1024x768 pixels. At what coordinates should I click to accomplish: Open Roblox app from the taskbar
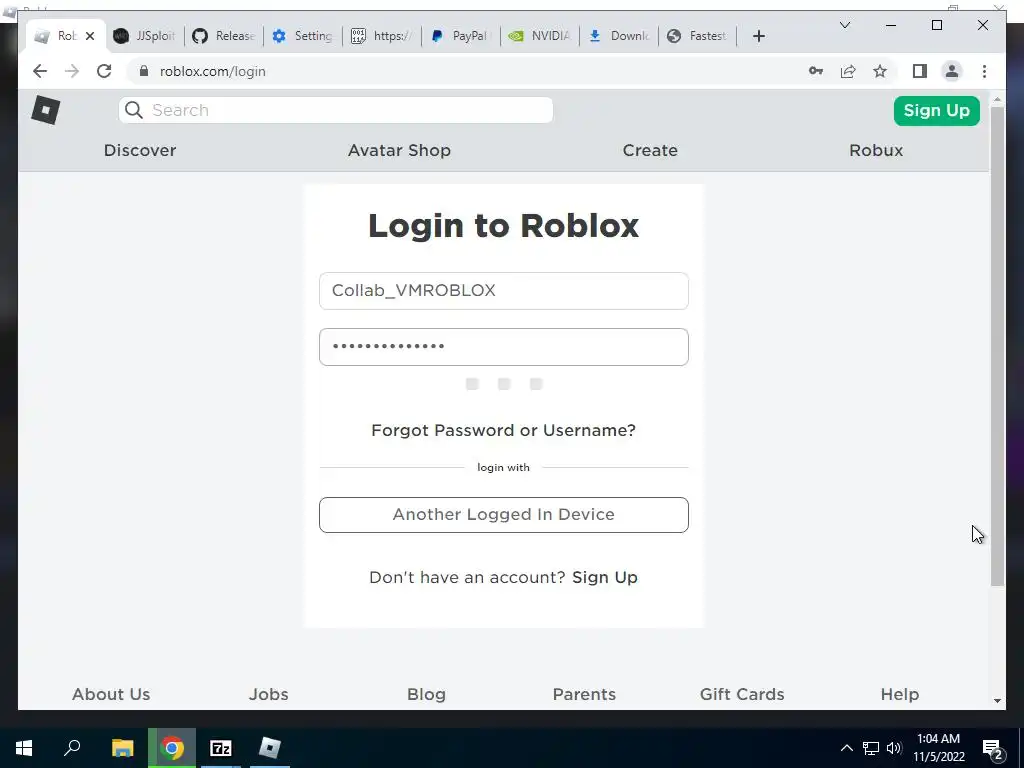pyautogui.click(x=270, y=748)
